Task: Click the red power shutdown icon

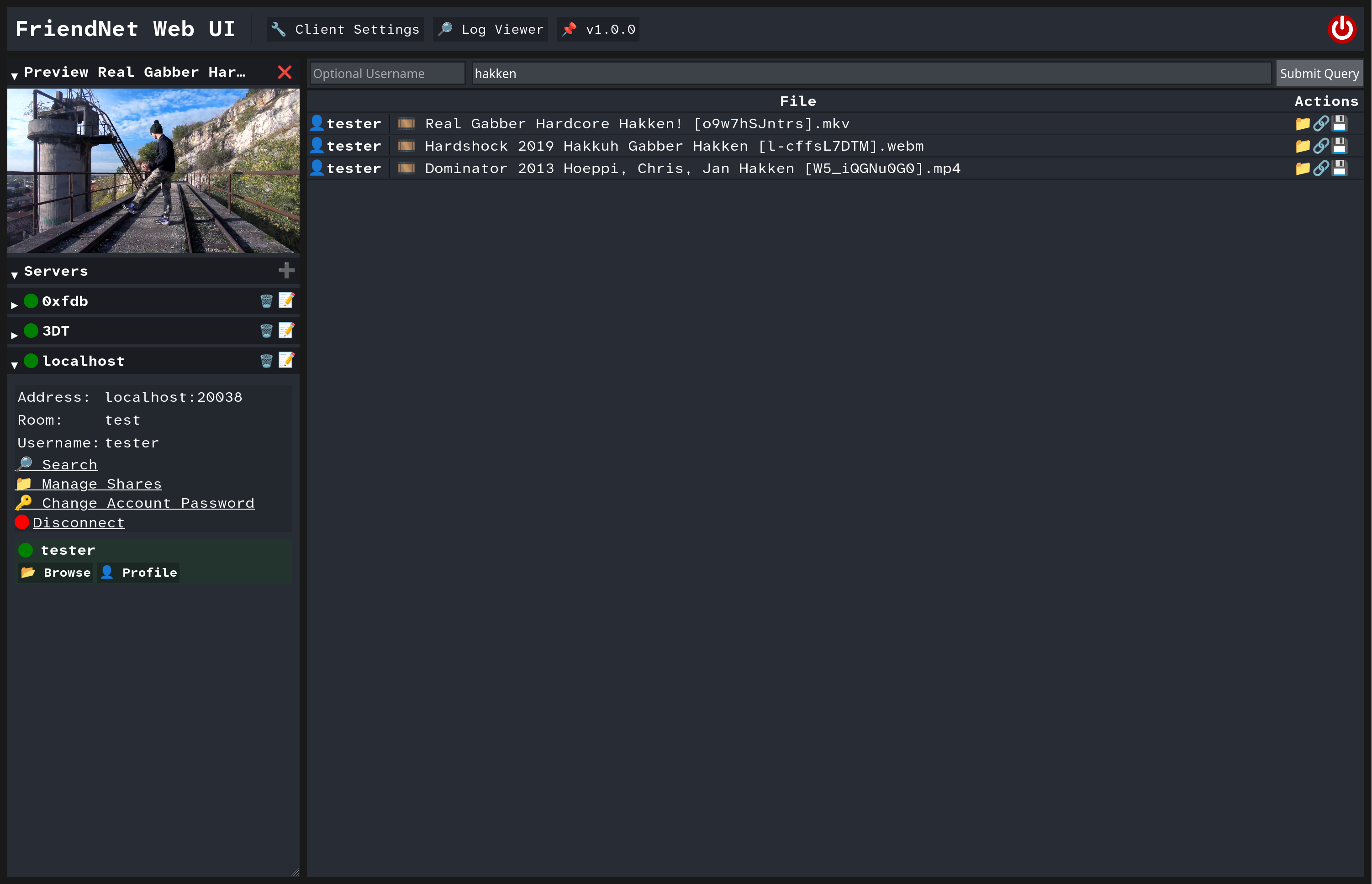Action: pos(1341,29)
